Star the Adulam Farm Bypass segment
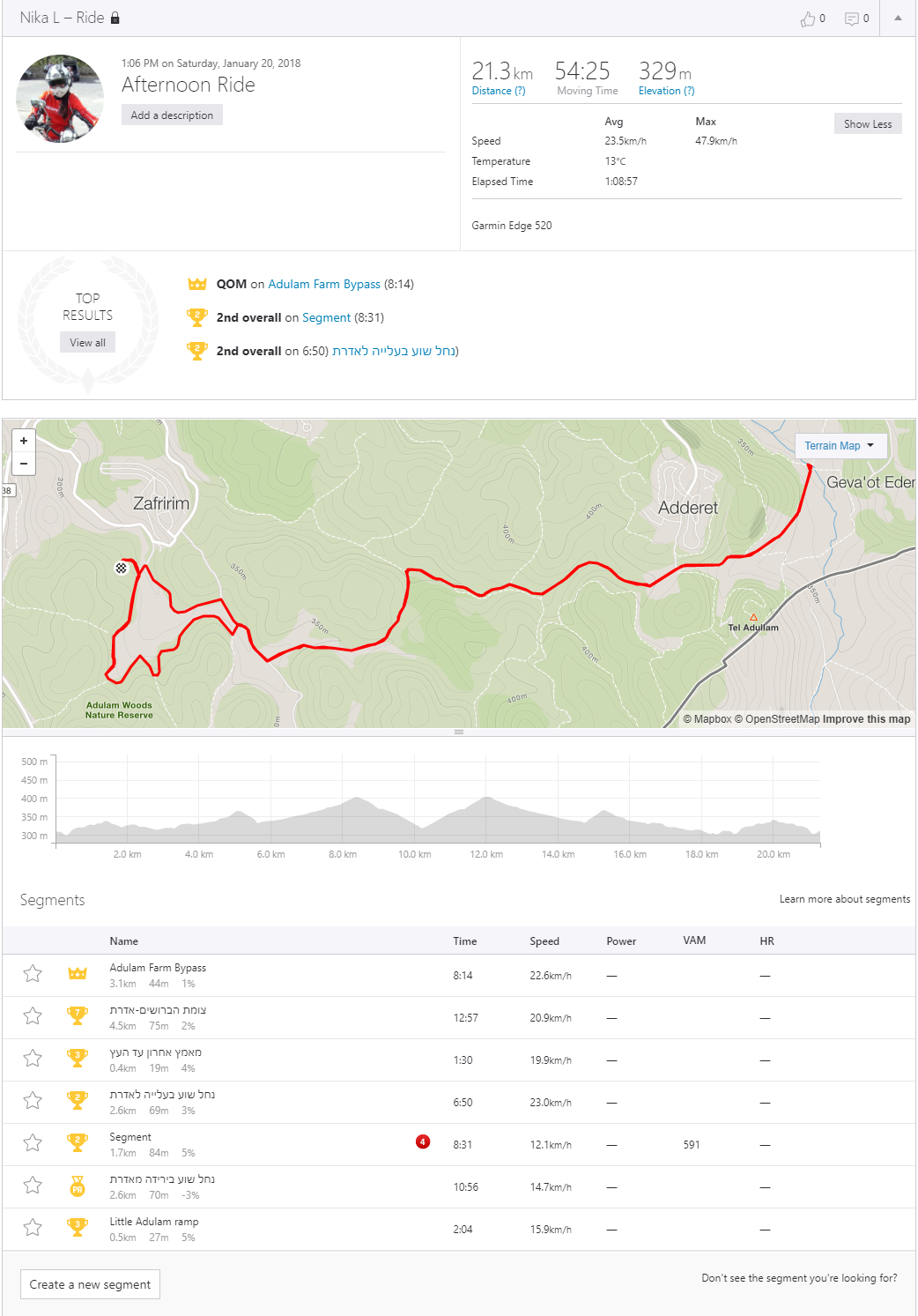This screenshot has width=918, height=1316. (x=33, y=974)
